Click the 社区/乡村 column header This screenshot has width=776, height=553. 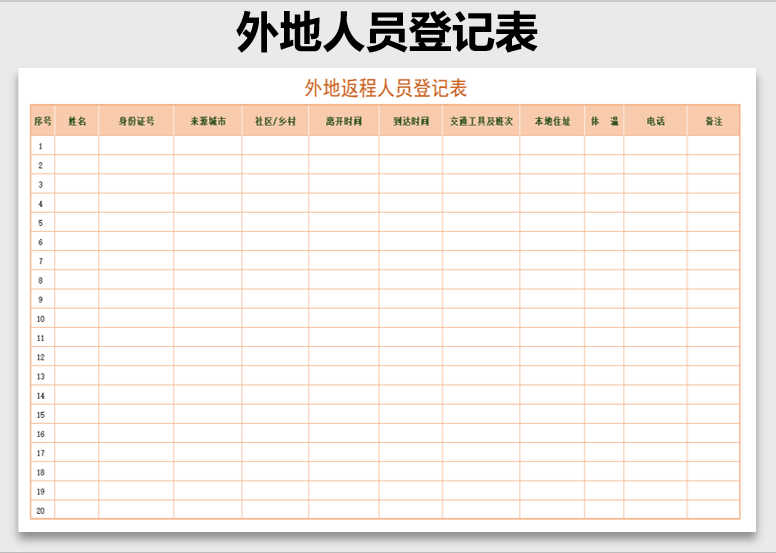point(275,121)
